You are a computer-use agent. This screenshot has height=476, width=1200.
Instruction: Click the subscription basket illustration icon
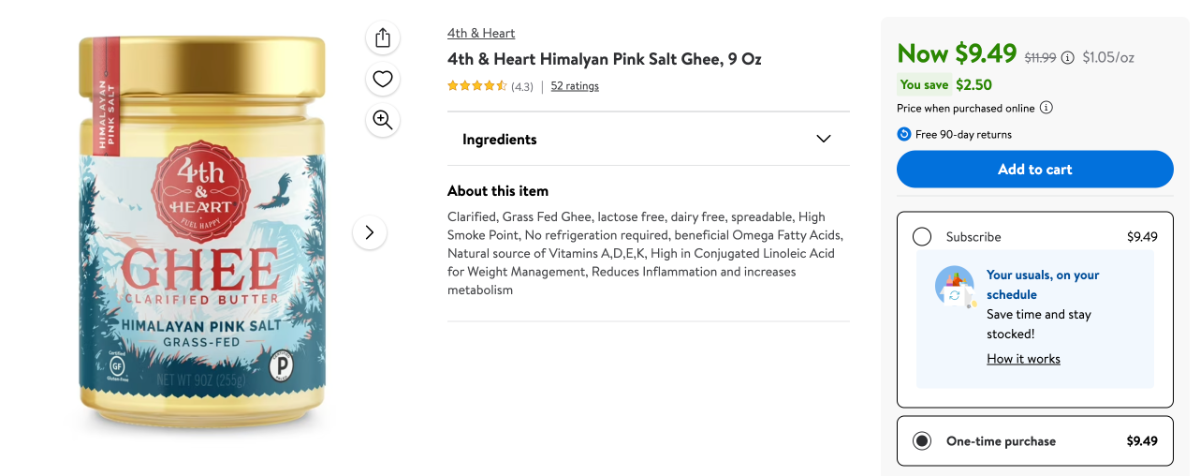(954, 287)
